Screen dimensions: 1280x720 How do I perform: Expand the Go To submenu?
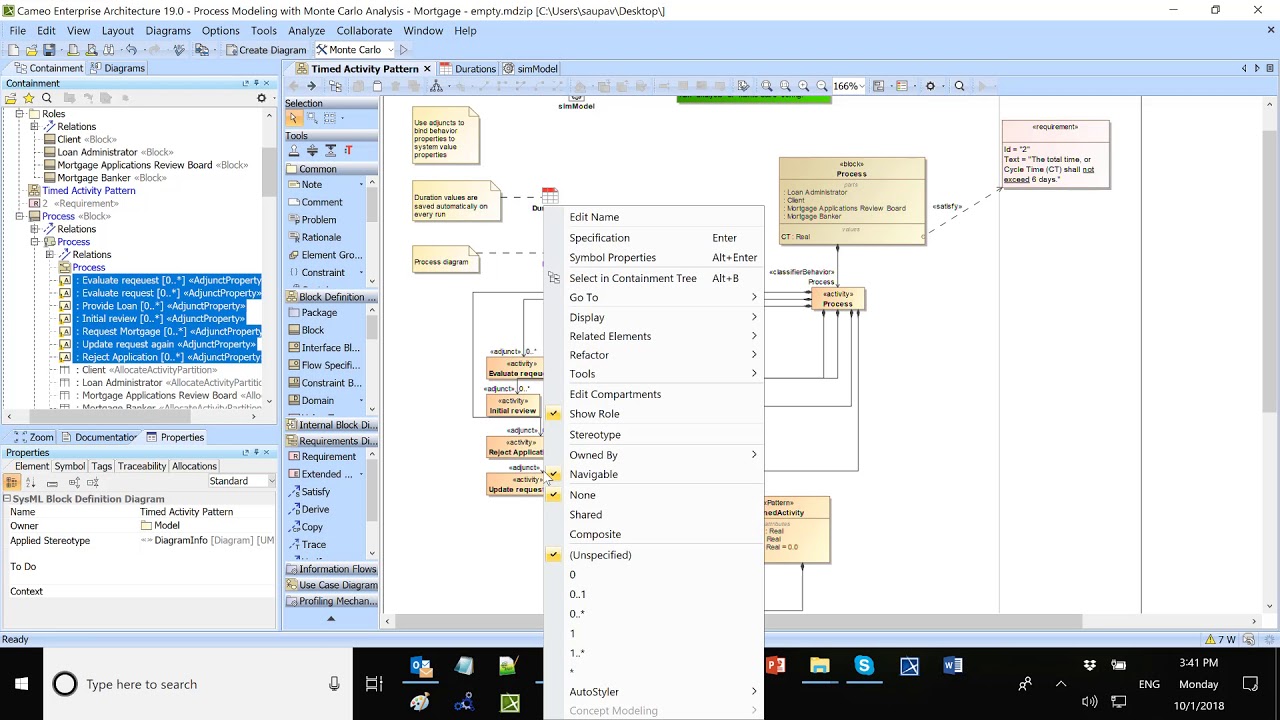coord(654,297)
